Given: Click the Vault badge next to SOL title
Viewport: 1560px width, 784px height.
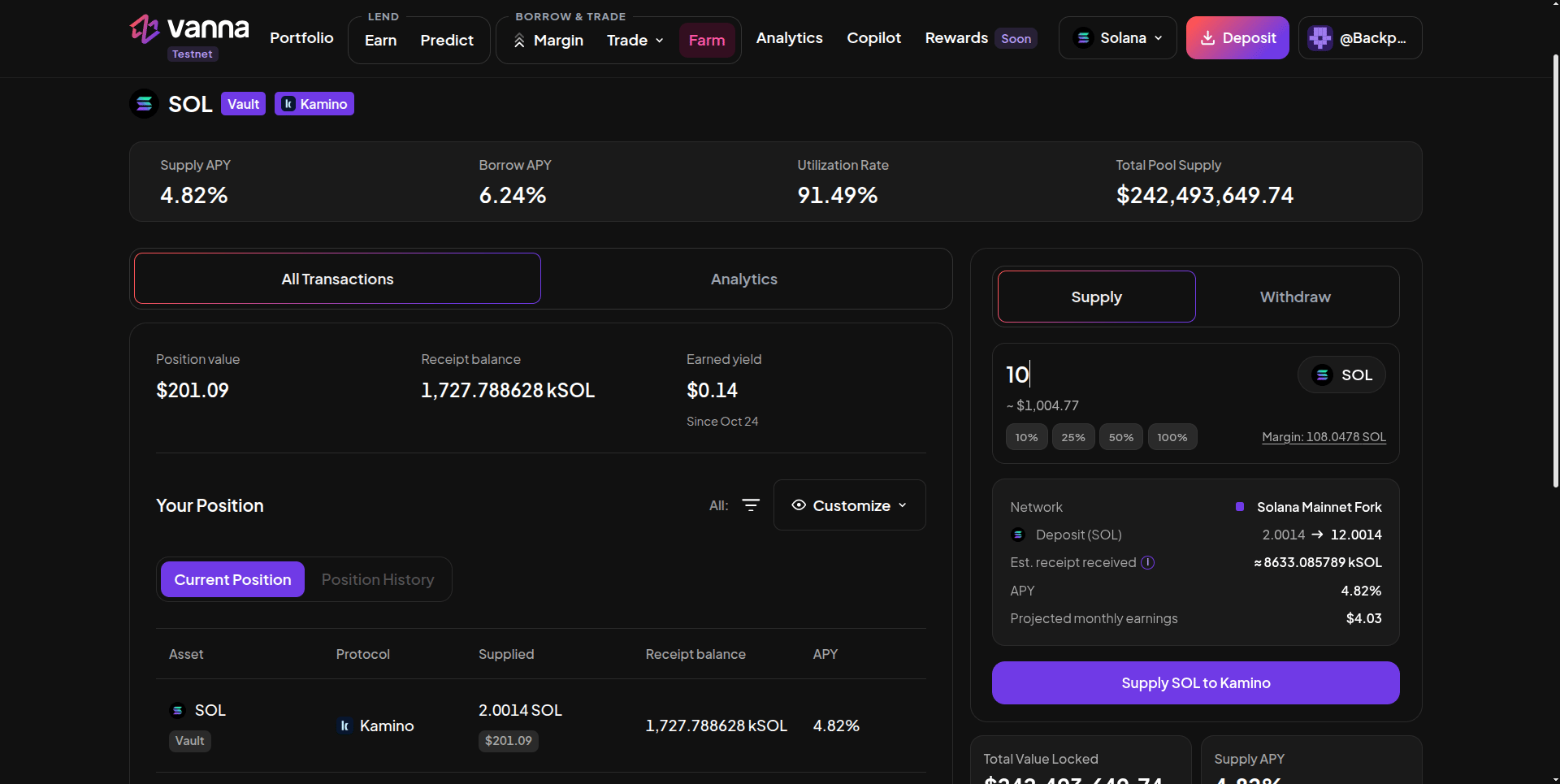Looking at the screenshot, I should pos(243,104).
